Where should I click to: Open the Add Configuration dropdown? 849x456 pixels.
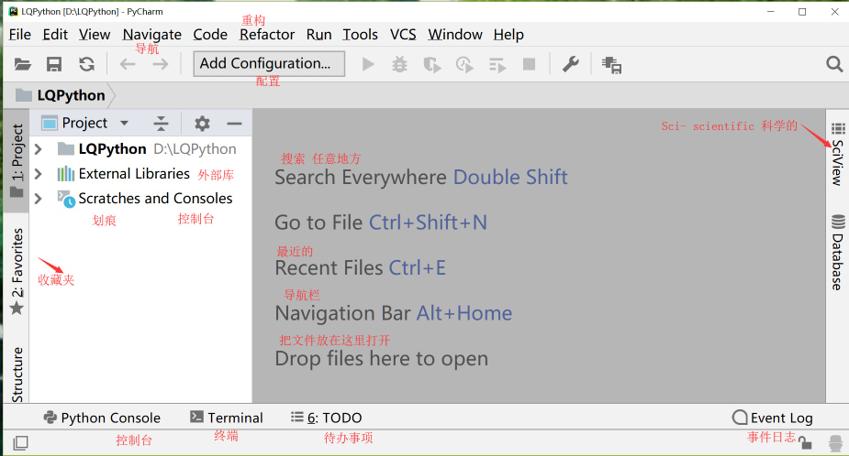(269, 64)
